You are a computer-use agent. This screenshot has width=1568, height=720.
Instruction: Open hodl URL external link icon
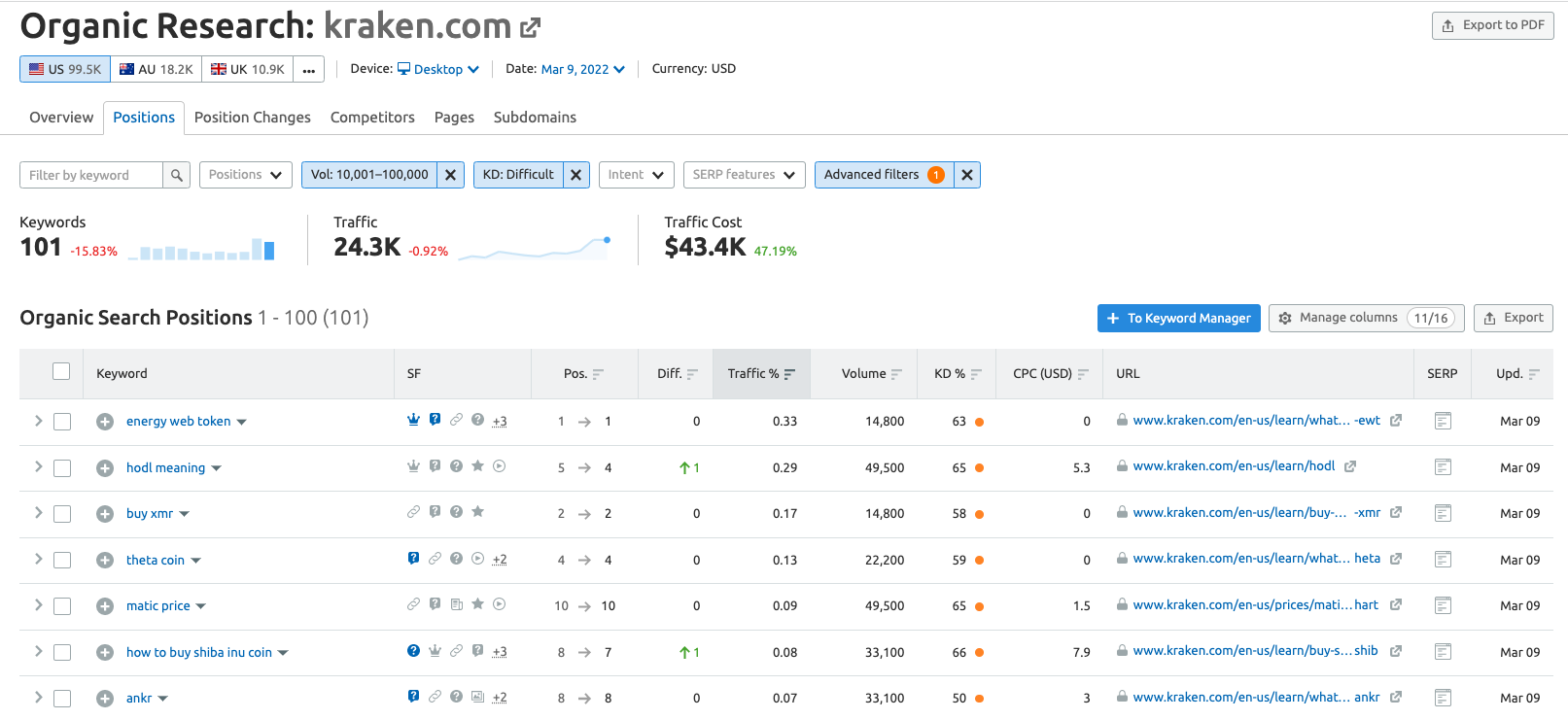(1350, 466)
